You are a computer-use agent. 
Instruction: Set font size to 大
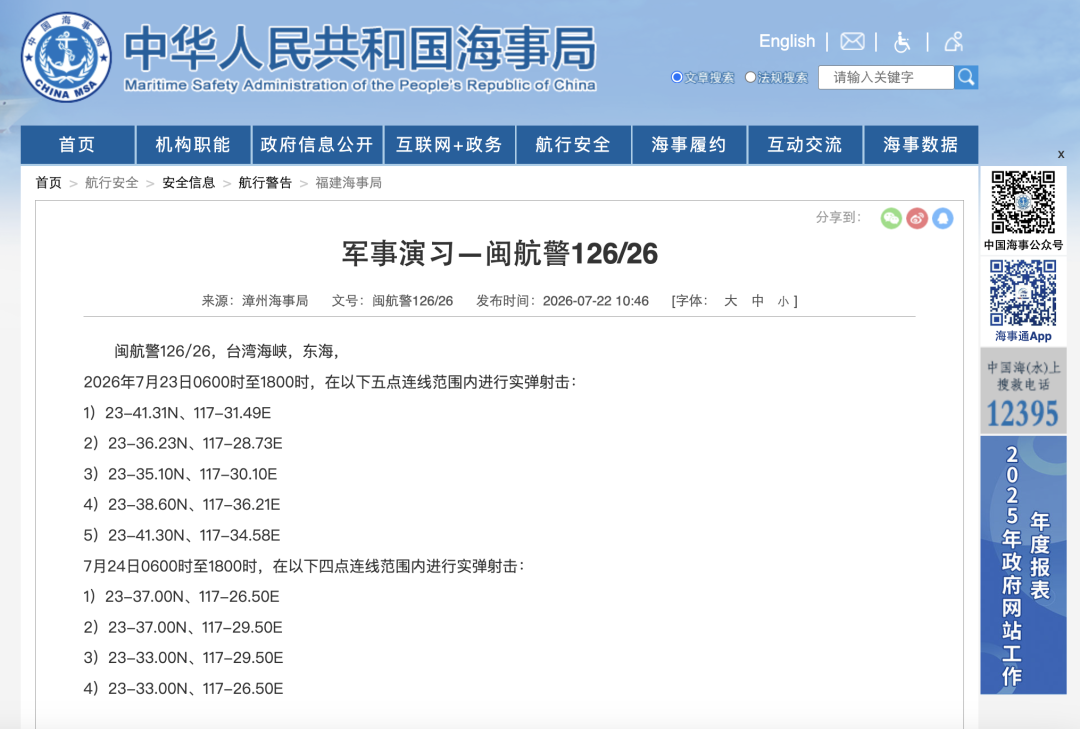pyautogui.click(x=731, y=301)
